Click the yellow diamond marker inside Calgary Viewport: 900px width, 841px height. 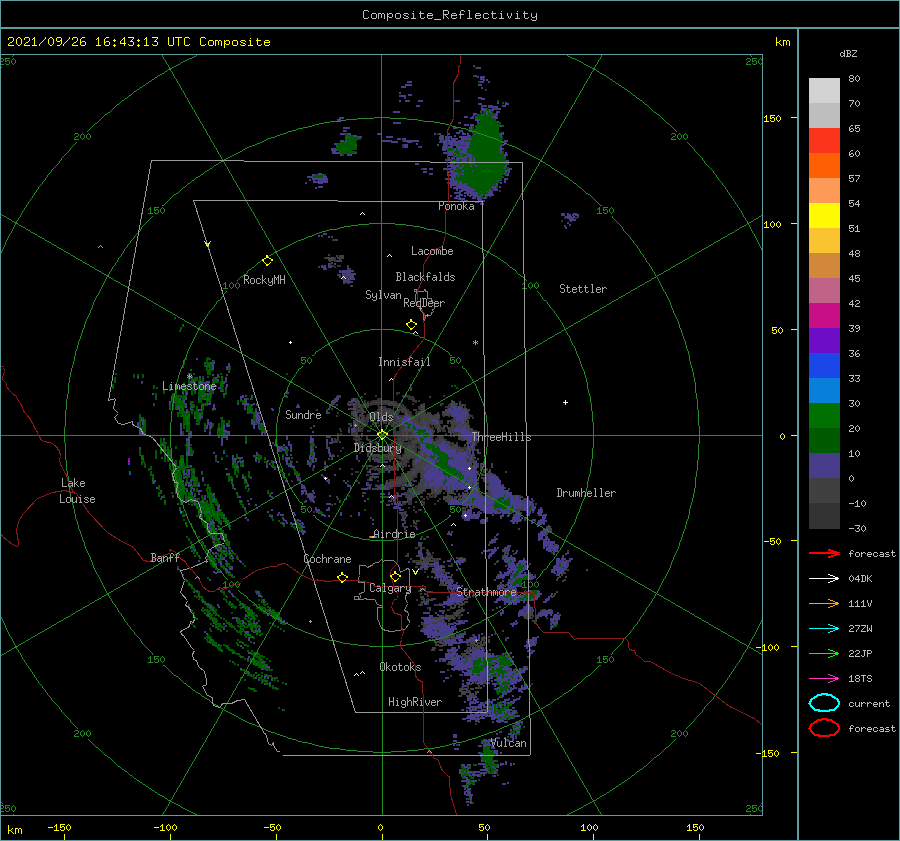pyautogui.click(x=395, y=576)
